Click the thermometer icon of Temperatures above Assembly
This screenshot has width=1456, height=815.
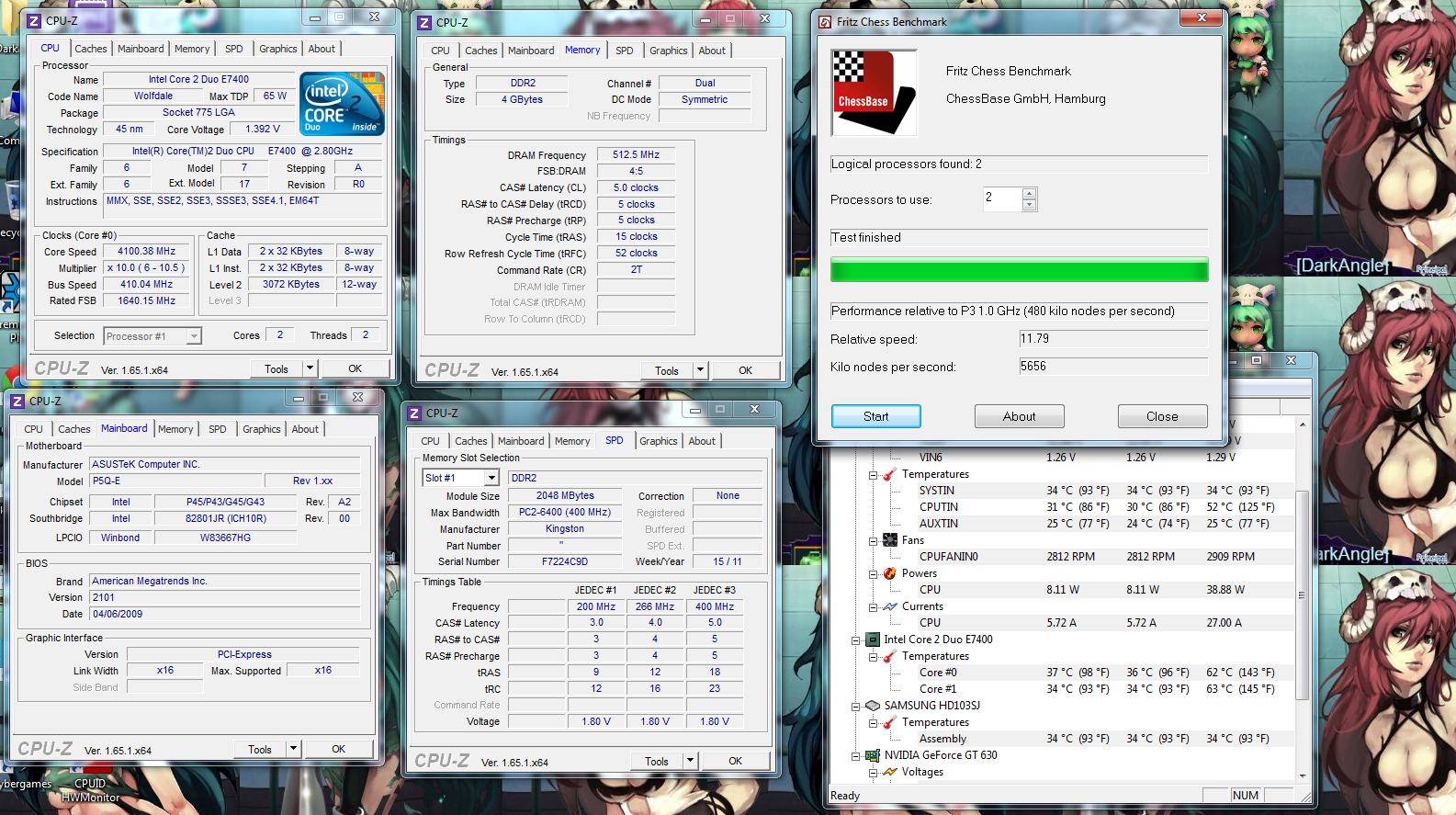click(x=889, y=722)
